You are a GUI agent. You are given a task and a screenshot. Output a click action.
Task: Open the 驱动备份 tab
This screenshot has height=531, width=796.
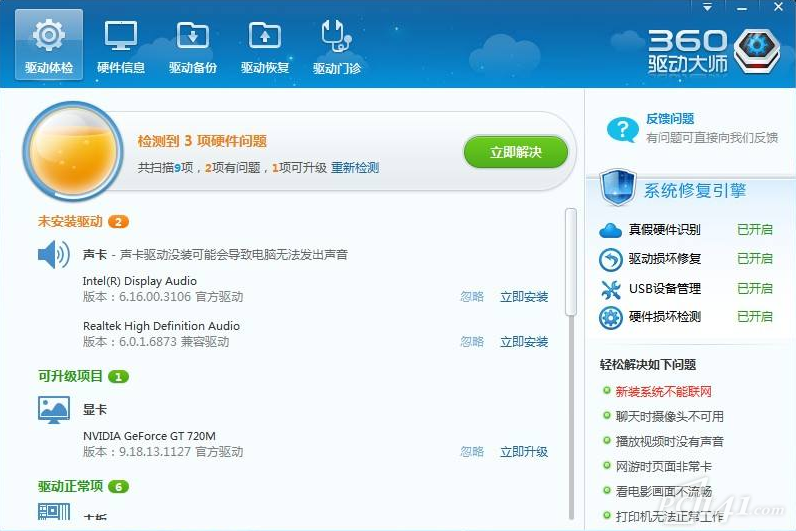193,45
